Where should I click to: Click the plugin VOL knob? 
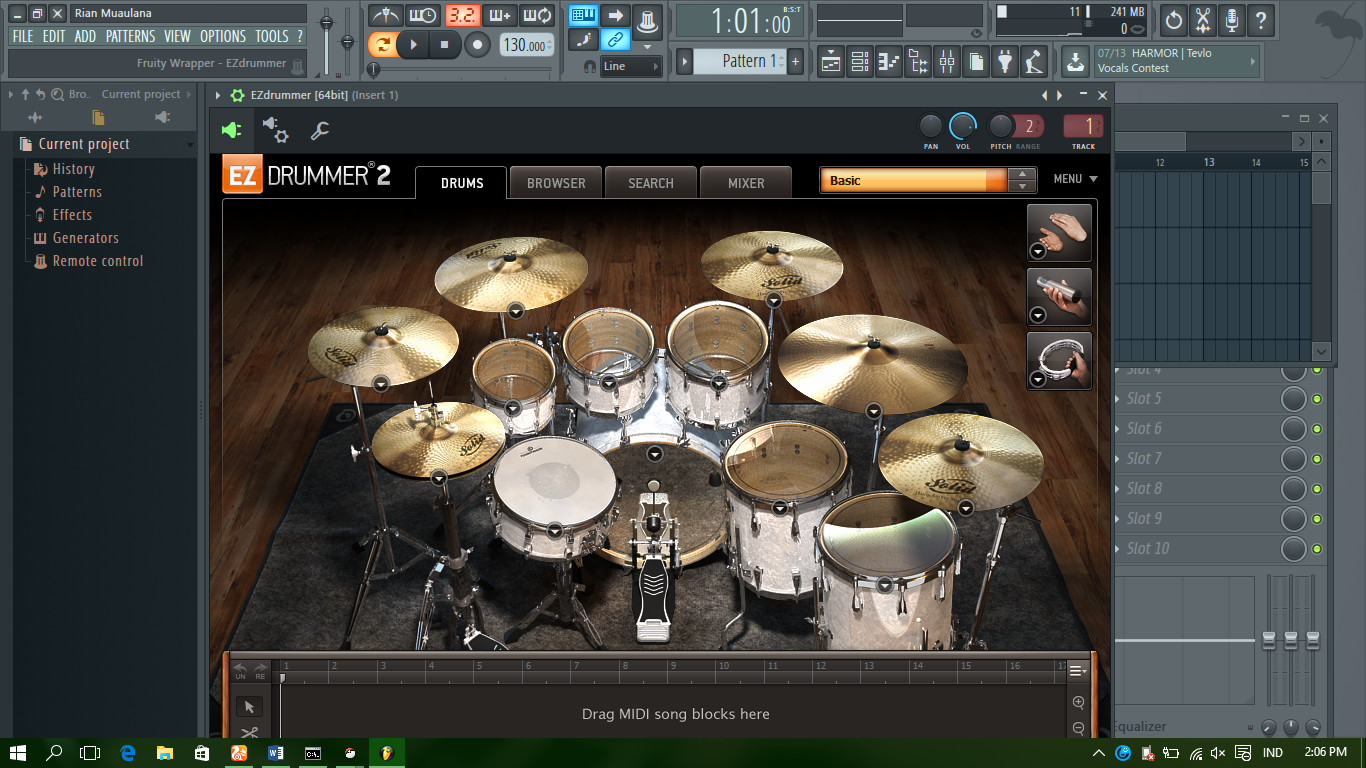[962, 126]
